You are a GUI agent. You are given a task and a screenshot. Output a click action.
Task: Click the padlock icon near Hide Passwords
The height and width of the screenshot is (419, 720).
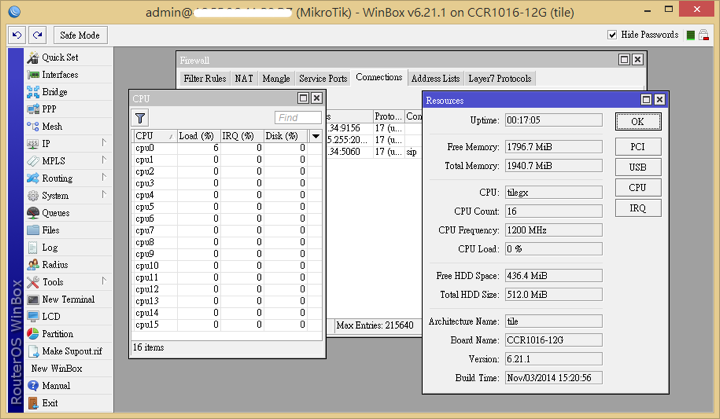703,35
